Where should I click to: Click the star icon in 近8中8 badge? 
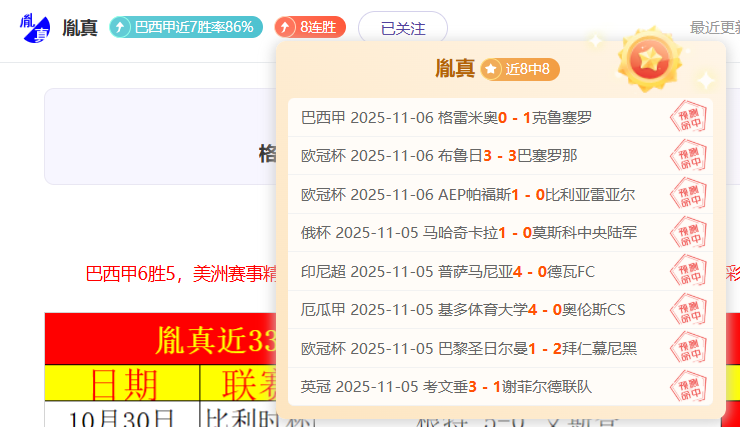tap(492, 69)
